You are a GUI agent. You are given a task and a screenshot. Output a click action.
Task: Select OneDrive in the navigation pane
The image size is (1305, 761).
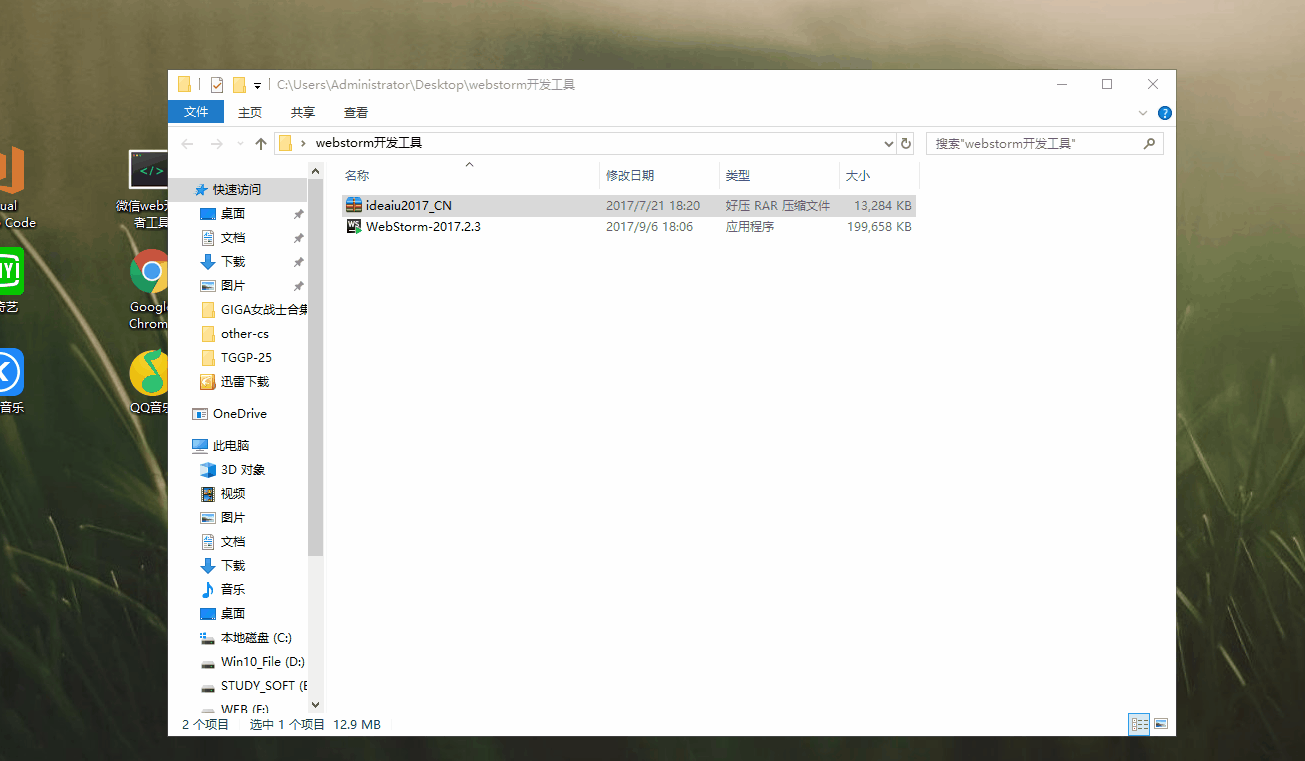239,413
